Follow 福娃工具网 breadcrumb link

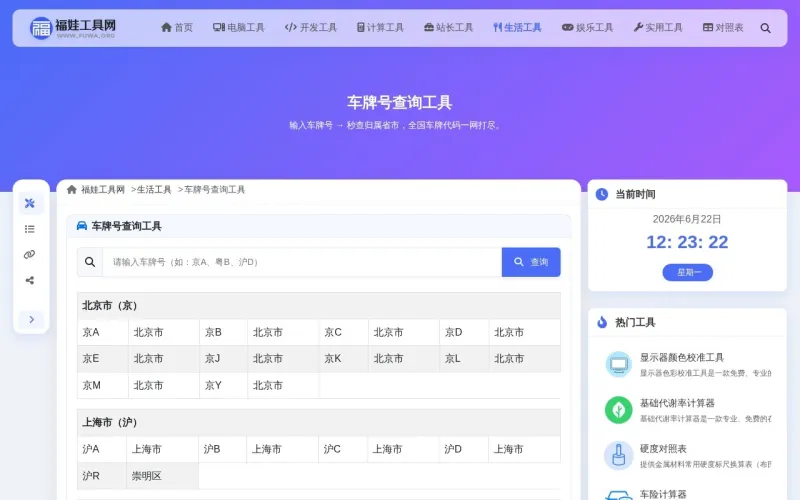click(103, 189)
